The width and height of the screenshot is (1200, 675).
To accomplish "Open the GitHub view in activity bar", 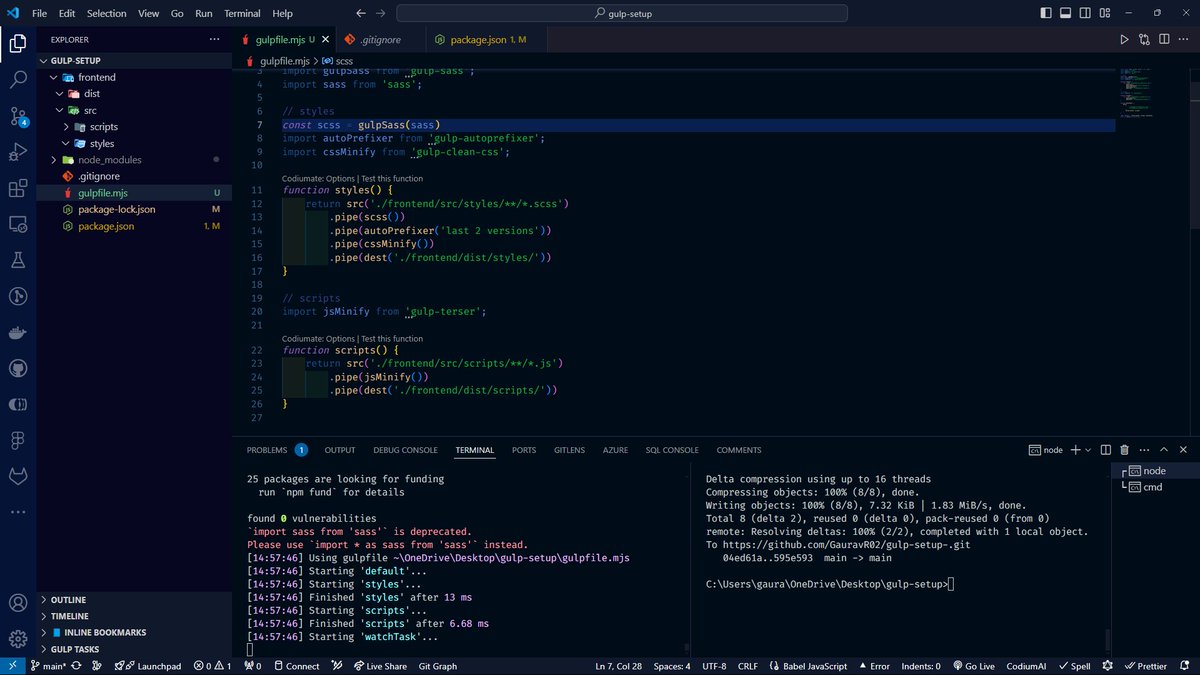I will [x=18, y=368].
